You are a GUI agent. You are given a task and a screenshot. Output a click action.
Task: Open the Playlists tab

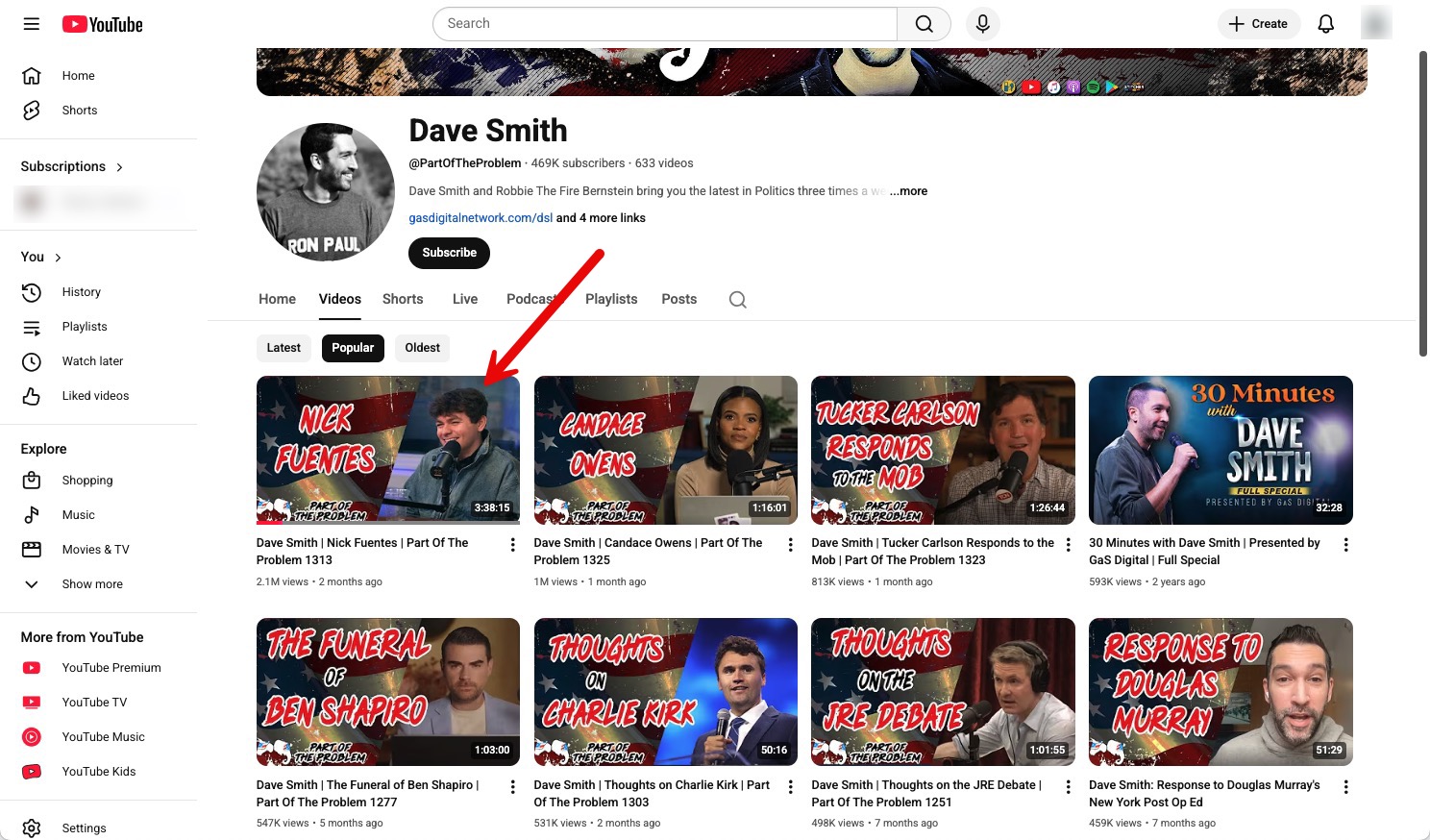point(611,299)
